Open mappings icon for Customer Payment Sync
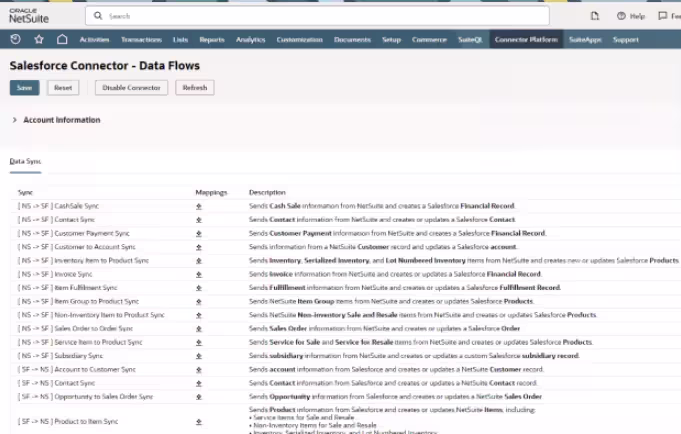 pos(199,233)
